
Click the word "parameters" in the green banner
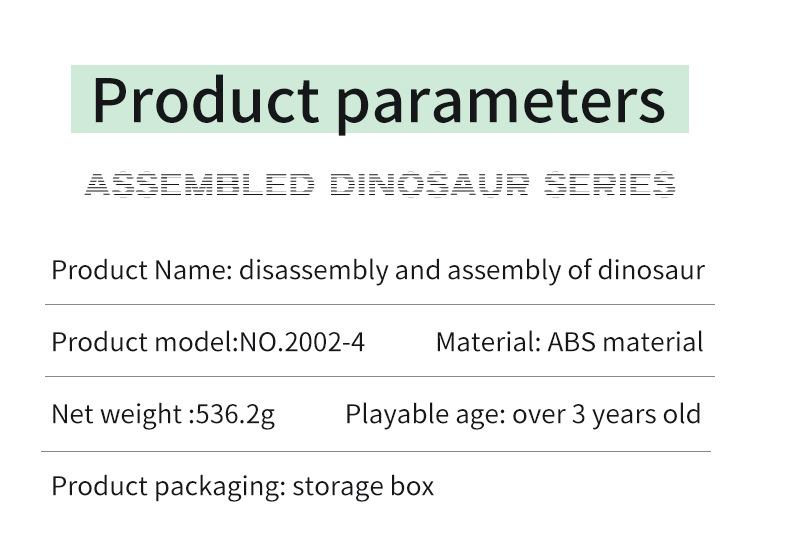point(500,100)
